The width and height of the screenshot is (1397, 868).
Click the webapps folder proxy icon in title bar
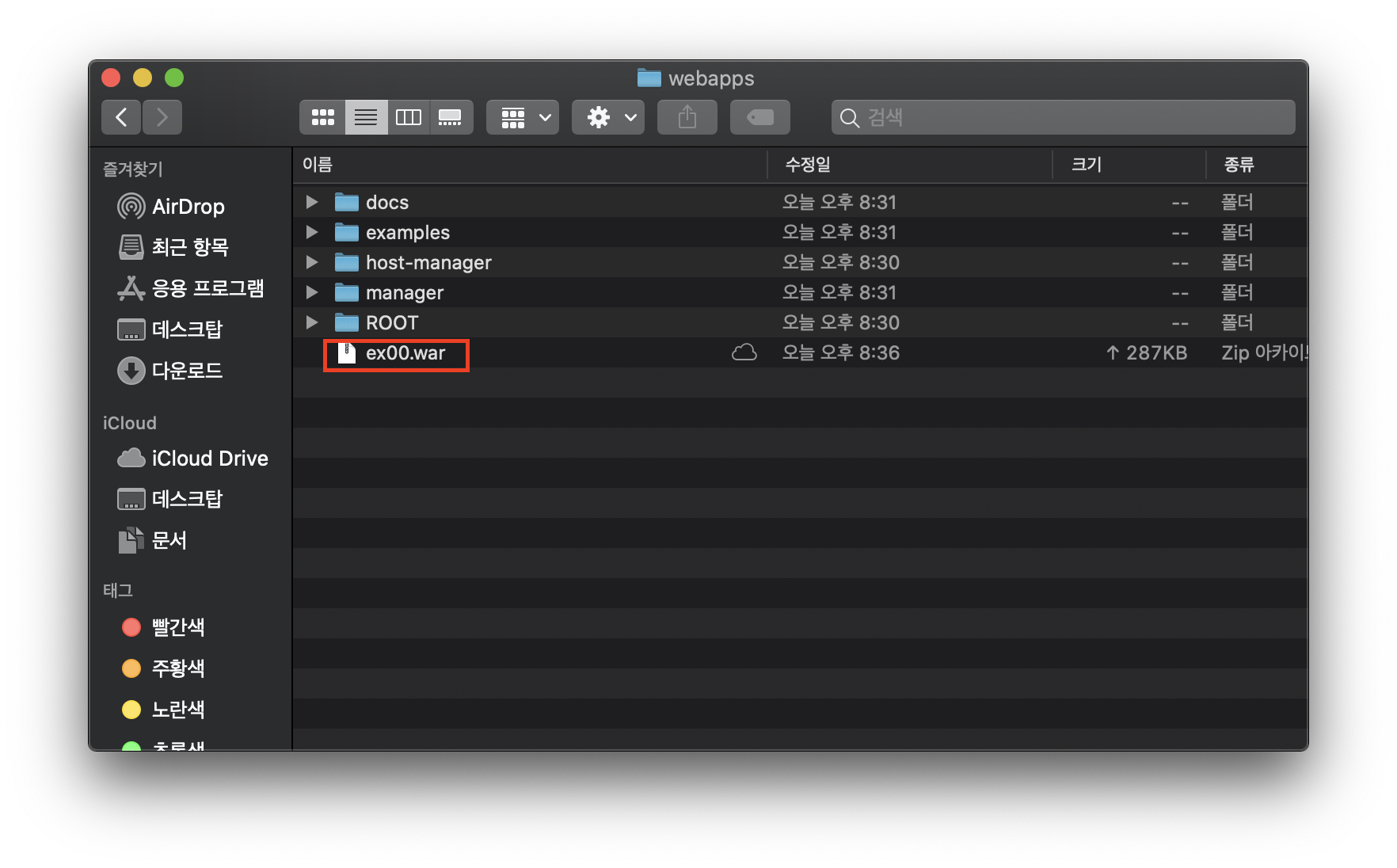click(649, 78)
